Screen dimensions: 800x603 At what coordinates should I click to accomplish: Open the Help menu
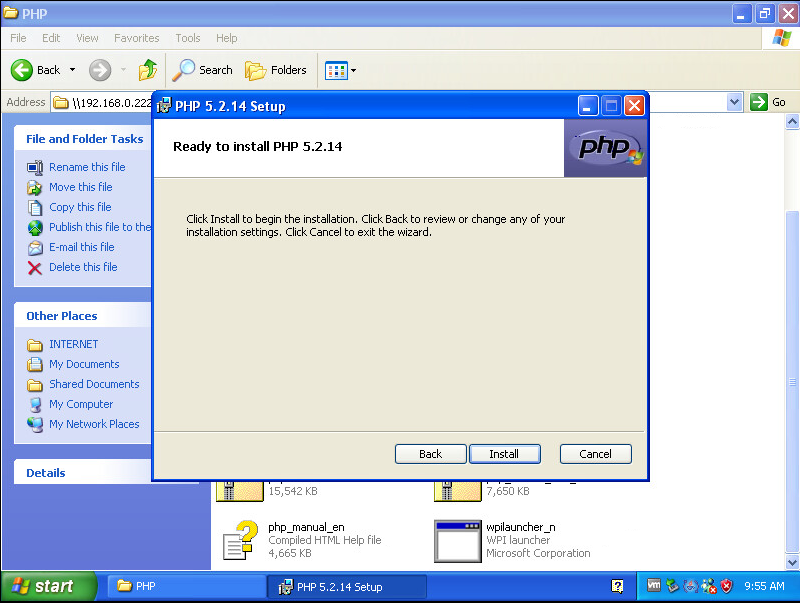227,38
